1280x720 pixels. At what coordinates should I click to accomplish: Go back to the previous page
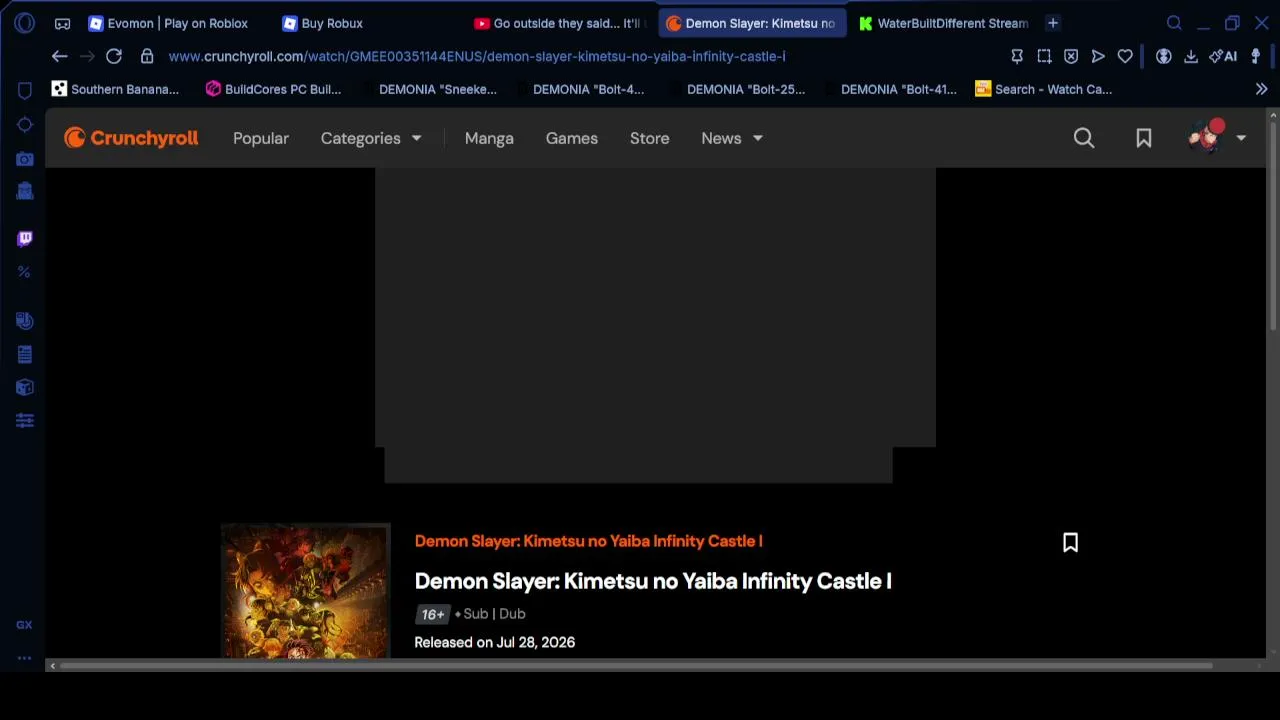click(59, 56)
